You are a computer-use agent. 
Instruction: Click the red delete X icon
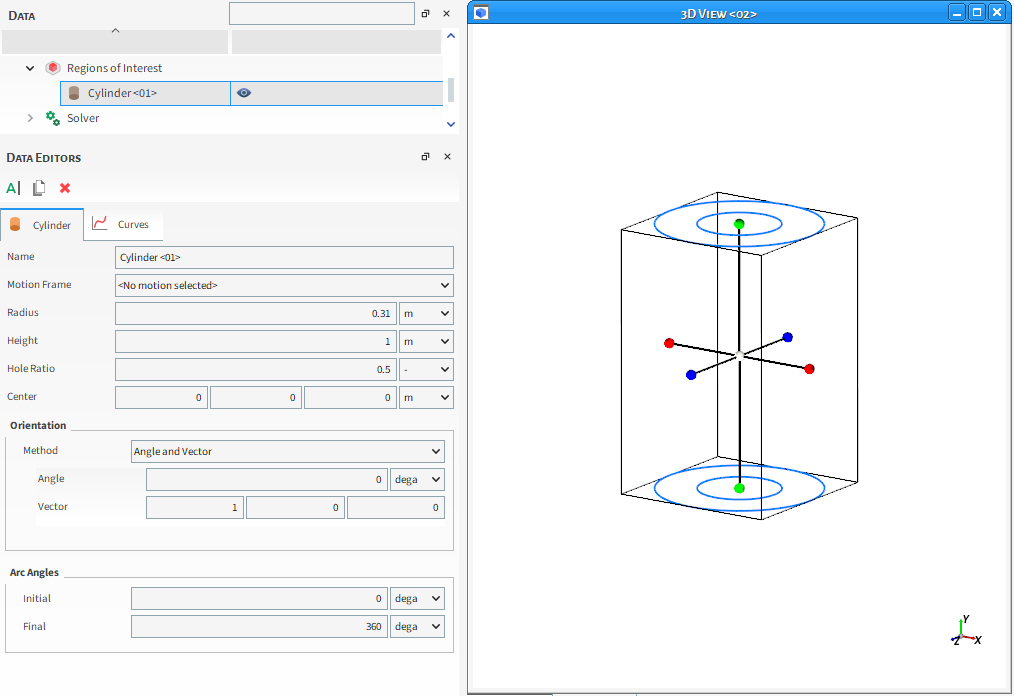point(65,188)
